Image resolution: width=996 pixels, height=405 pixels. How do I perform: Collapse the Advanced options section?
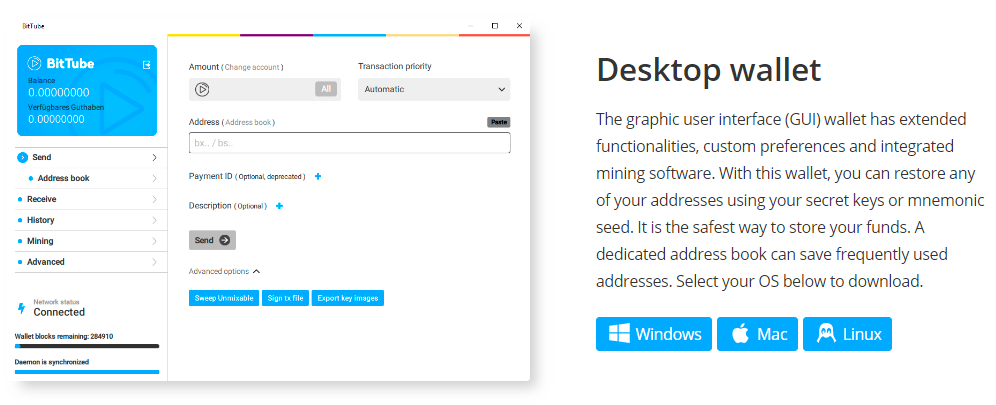[225, 271]
